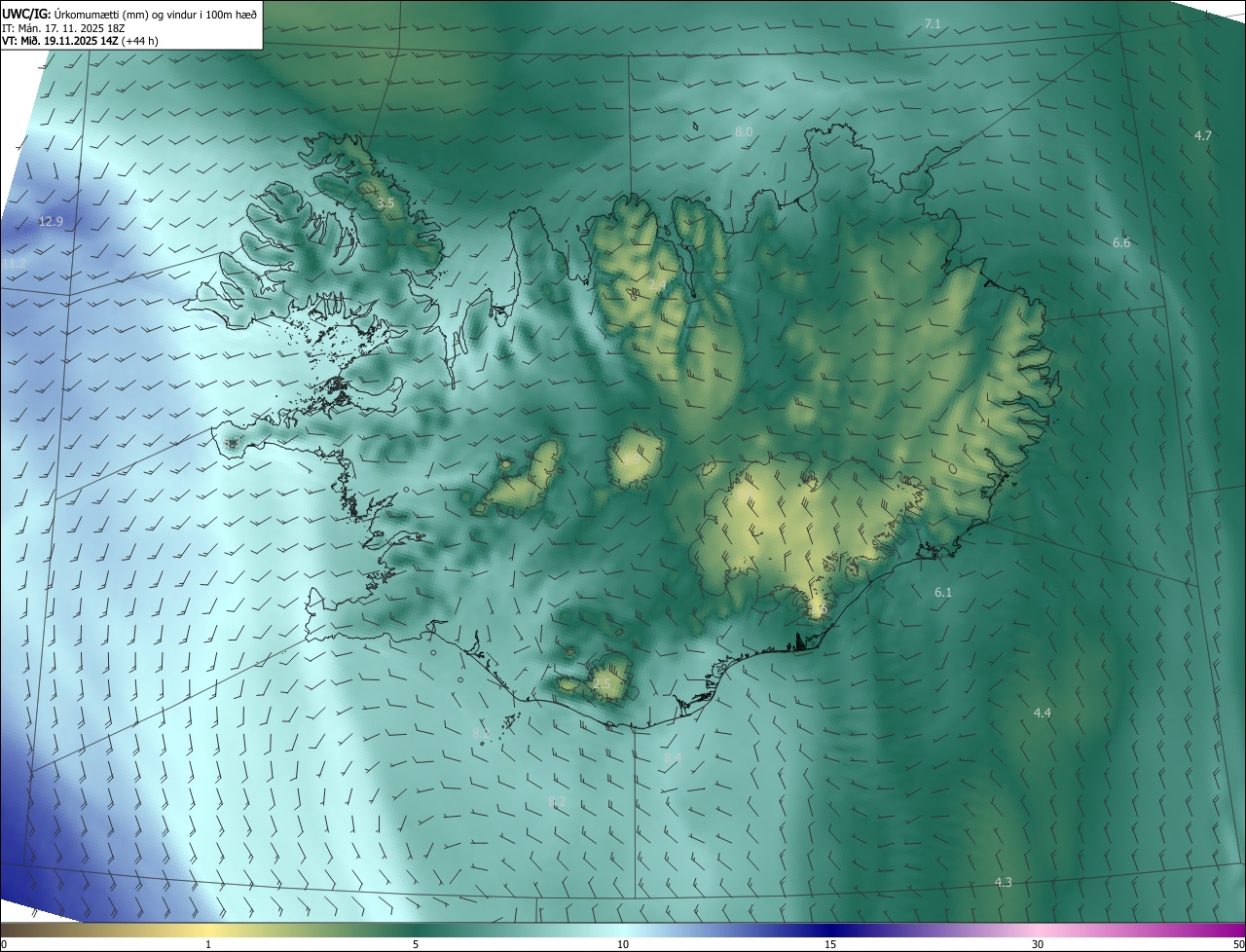Click the 4.4 value label
This screenshot has width=1246, height=952.
(1043, 714)
